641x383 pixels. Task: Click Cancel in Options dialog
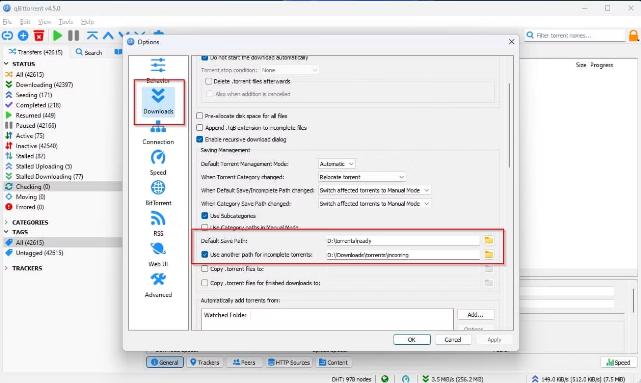(453, 340)
